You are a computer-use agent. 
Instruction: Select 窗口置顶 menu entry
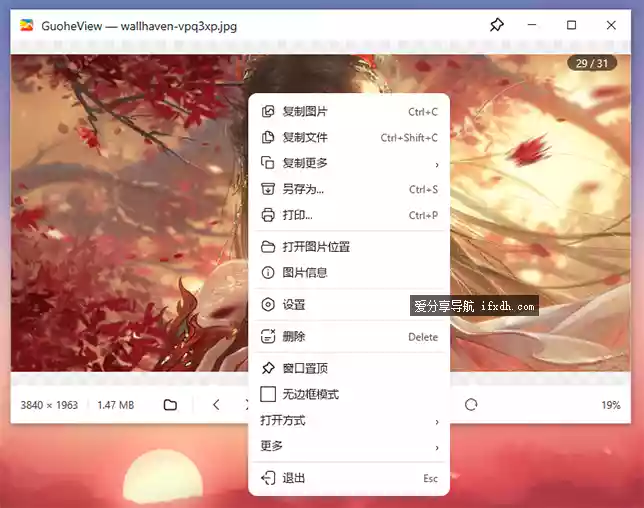point(349,368)
